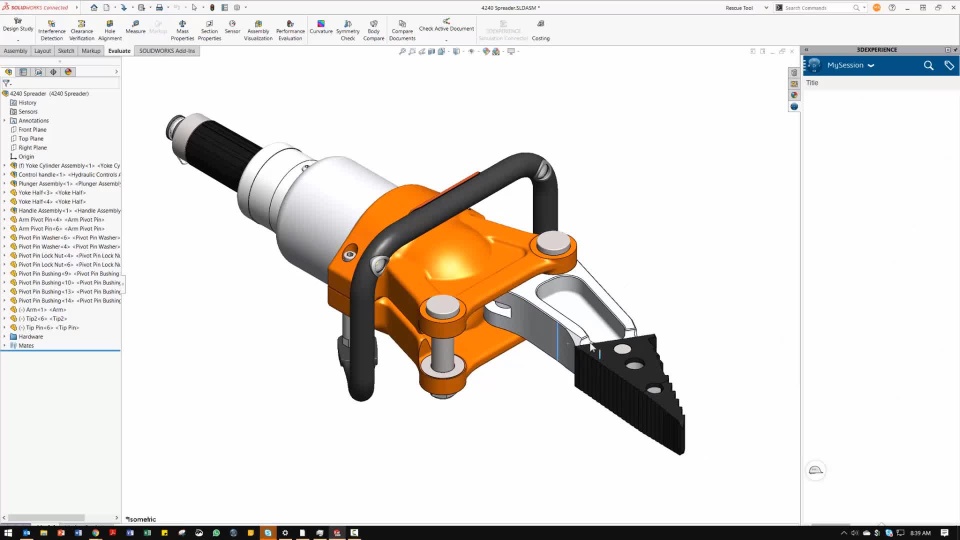Expand the Mates folder
Viewport: 960px width, 540px height.
pyautogui.click(x=5, y=345)
